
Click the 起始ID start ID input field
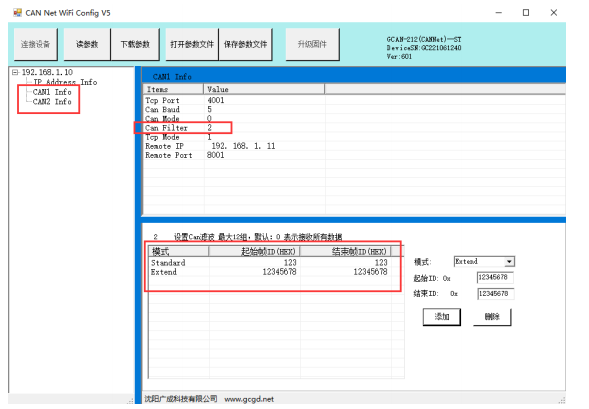(x=495, y=278)
